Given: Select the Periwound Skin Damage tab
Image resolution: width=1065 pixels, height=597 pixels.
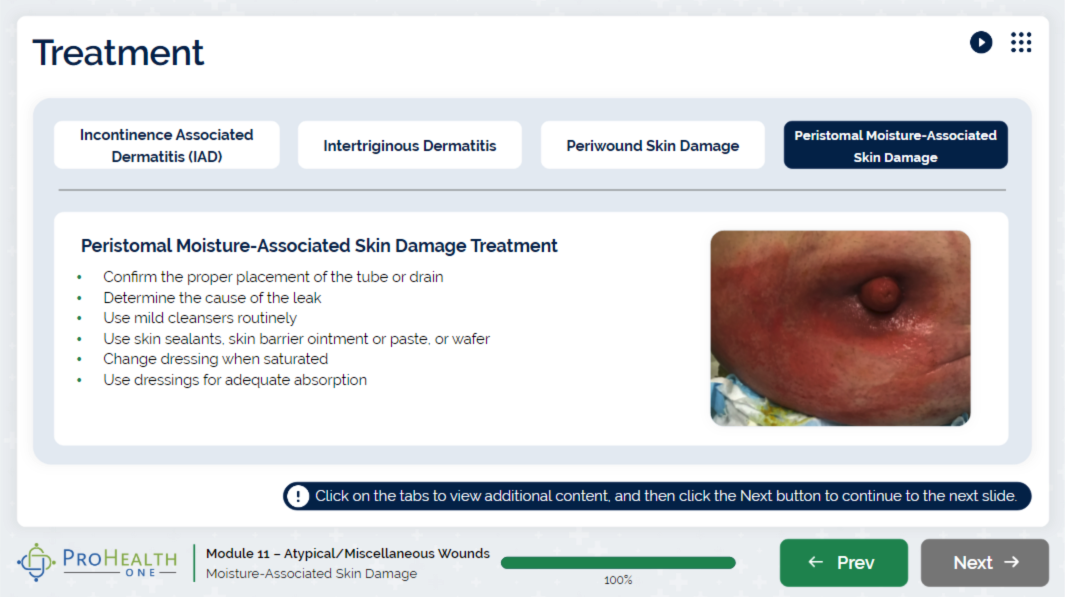Looking at the screenshot, I should point(653,145).
